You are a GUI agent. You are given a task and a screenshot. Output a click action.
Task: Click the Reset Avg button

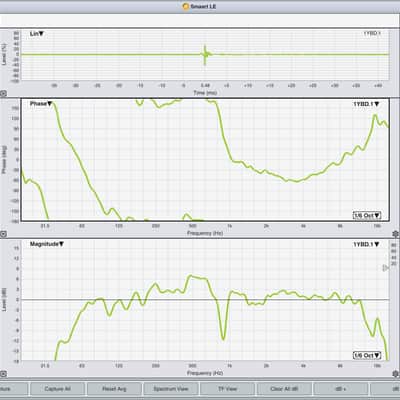[x=114, y=389]
